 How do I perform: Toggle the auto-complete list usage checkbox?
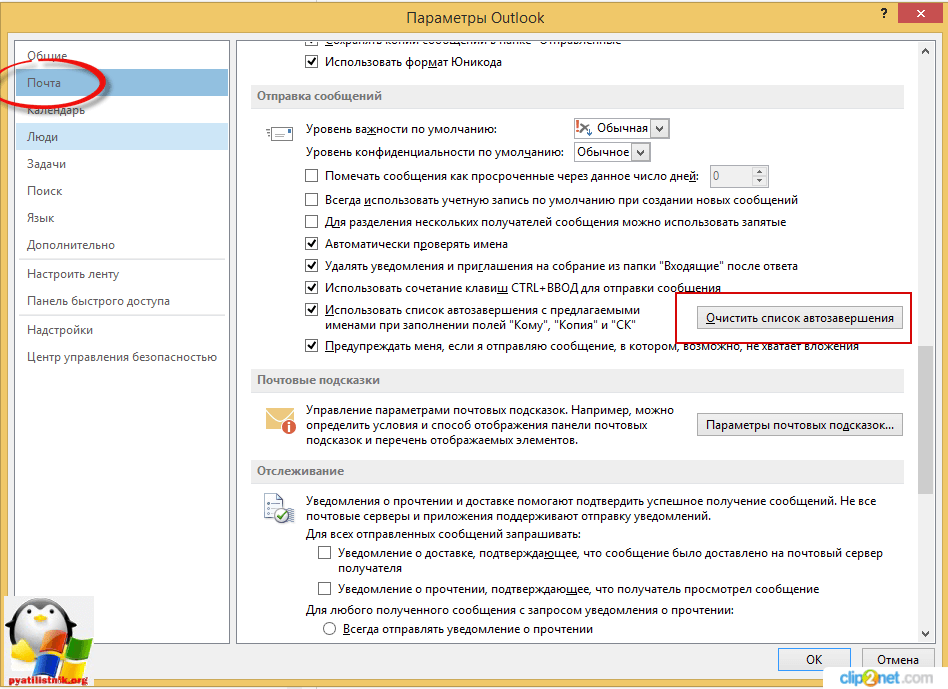[311, 309]
